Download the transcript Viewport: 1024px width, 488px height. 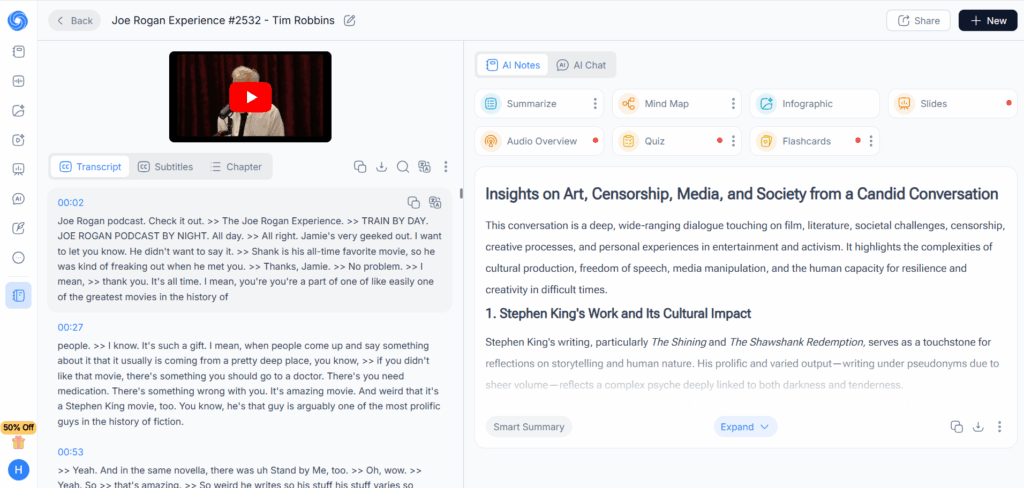tap(381, 167)
